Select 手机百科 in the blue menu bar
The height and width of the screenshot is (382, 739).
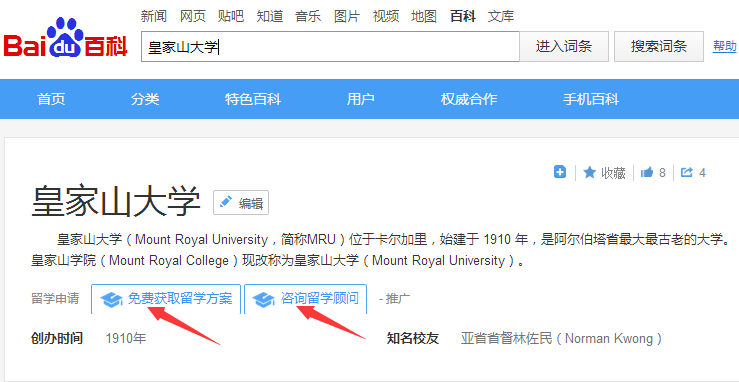[x=591, y=99]
